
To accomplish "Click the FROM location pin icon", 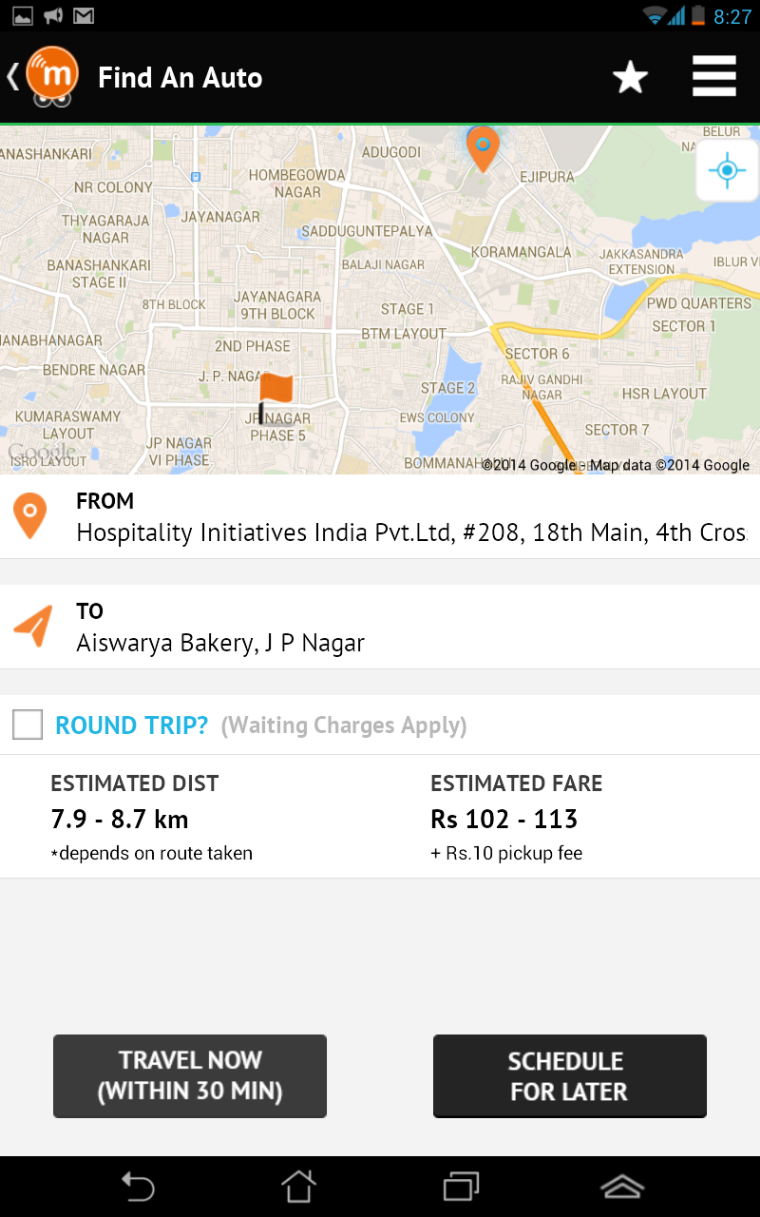I will 30,516.
